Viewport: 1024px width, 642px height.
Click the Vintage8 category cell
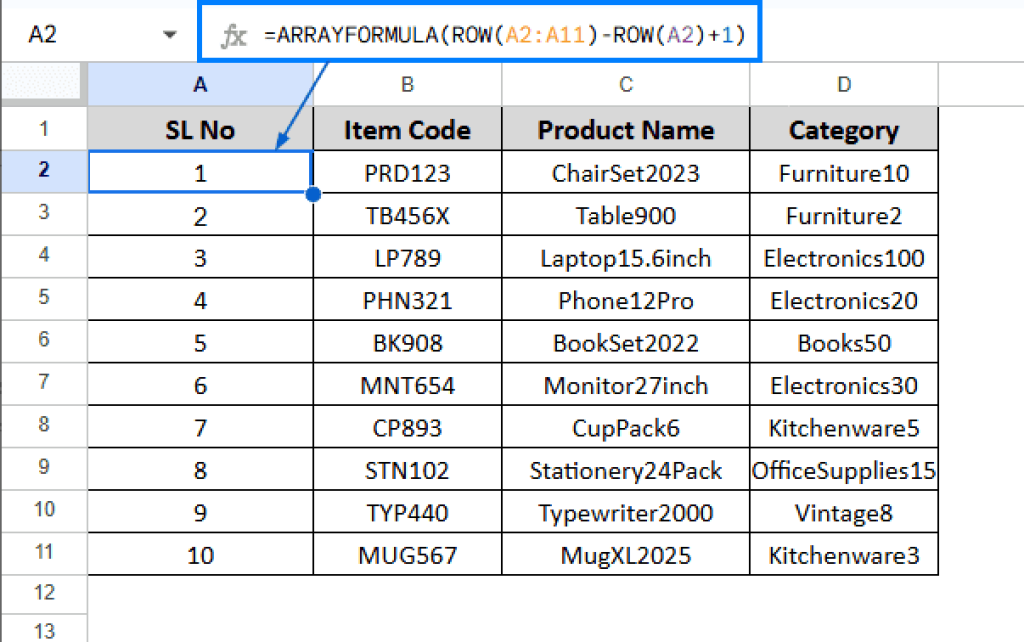pos(843,511)
